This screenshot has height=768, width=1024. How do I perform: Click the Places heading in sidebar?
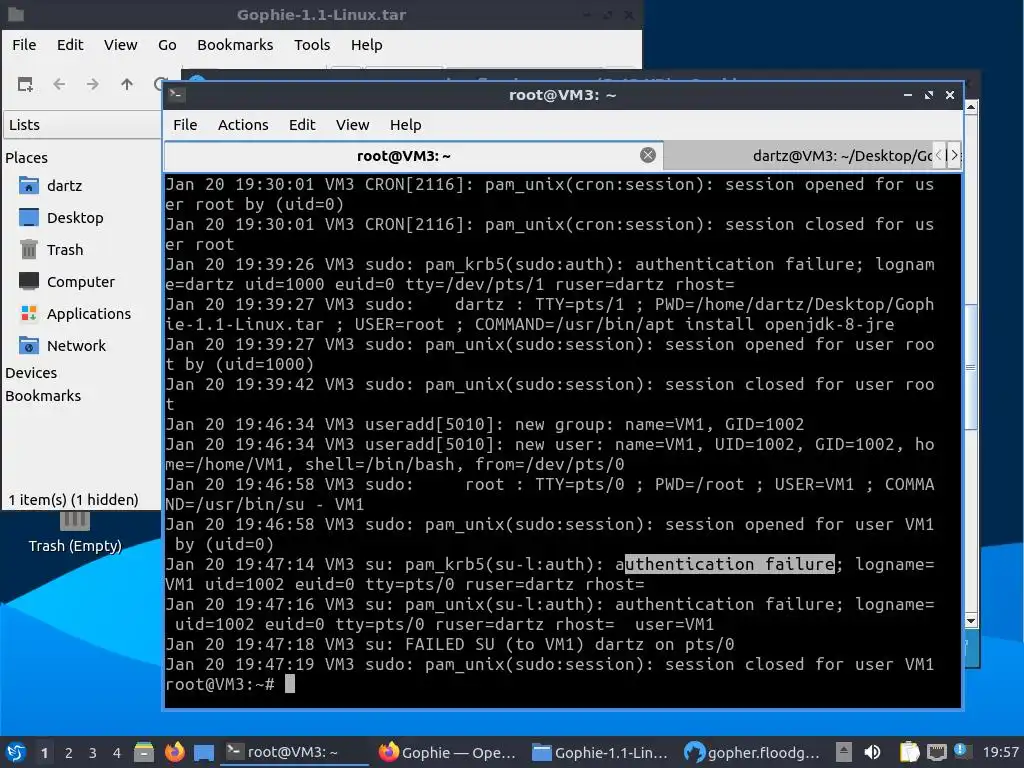pyautogui.click(x=26, y=157)
